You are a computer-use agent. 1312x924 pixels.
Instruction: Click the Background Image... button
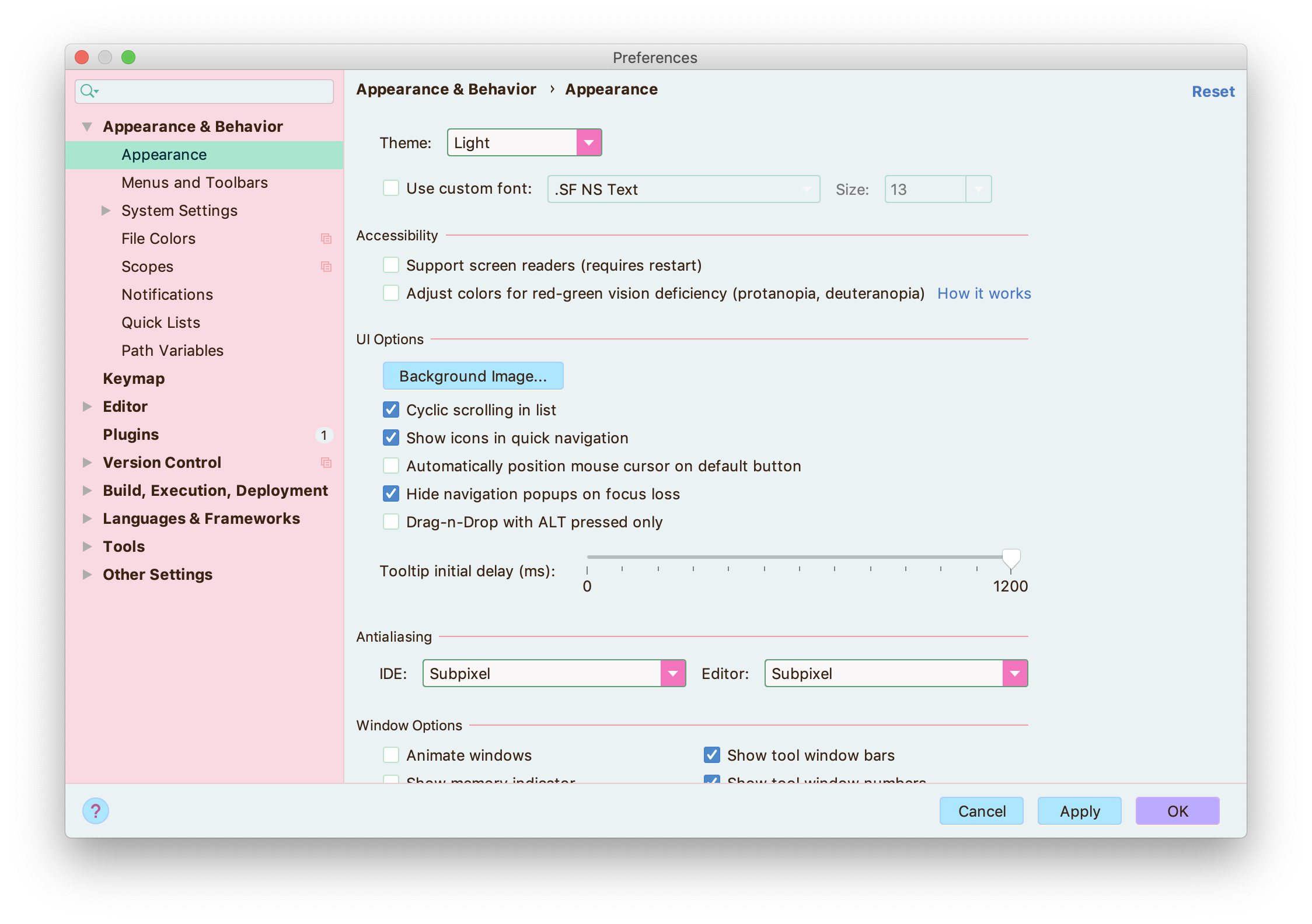point(473,376)
